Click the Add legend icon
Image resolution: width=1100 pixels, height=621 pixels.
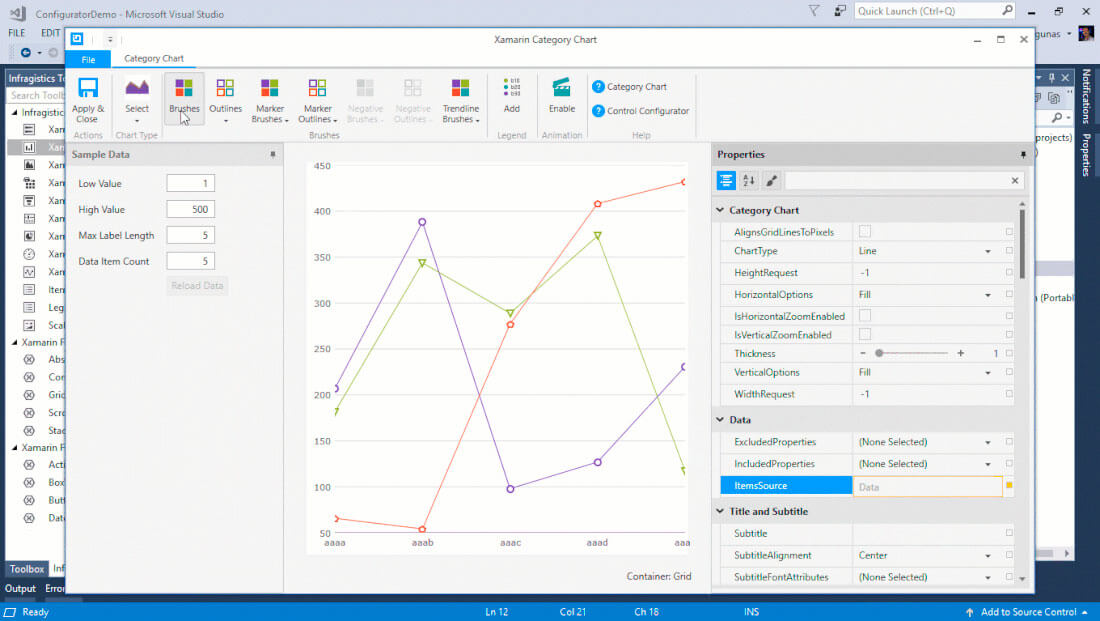pos(512,87)
